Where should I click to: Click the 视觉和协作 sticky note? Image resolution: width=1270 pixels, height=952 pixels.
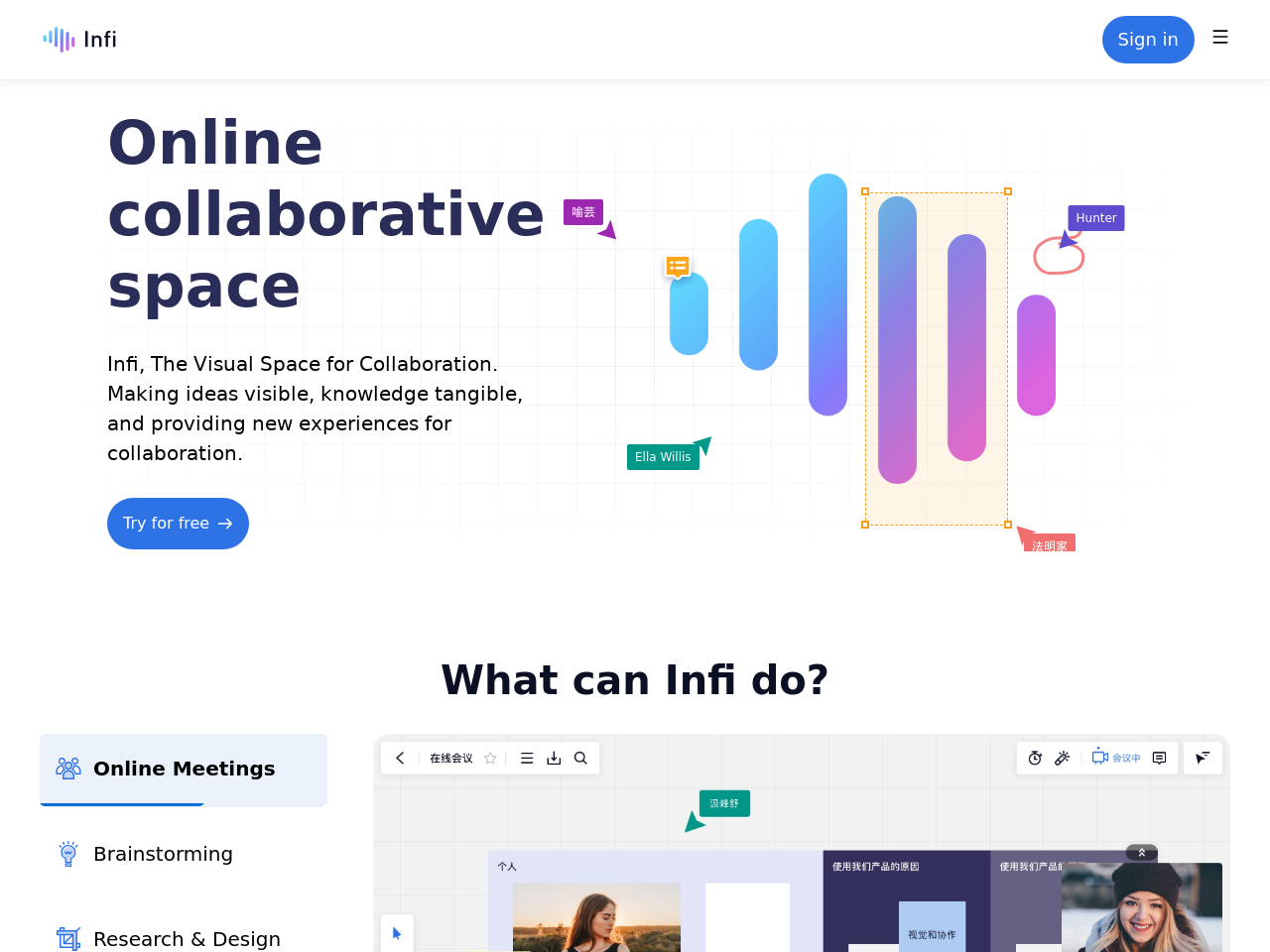(932, 926)
